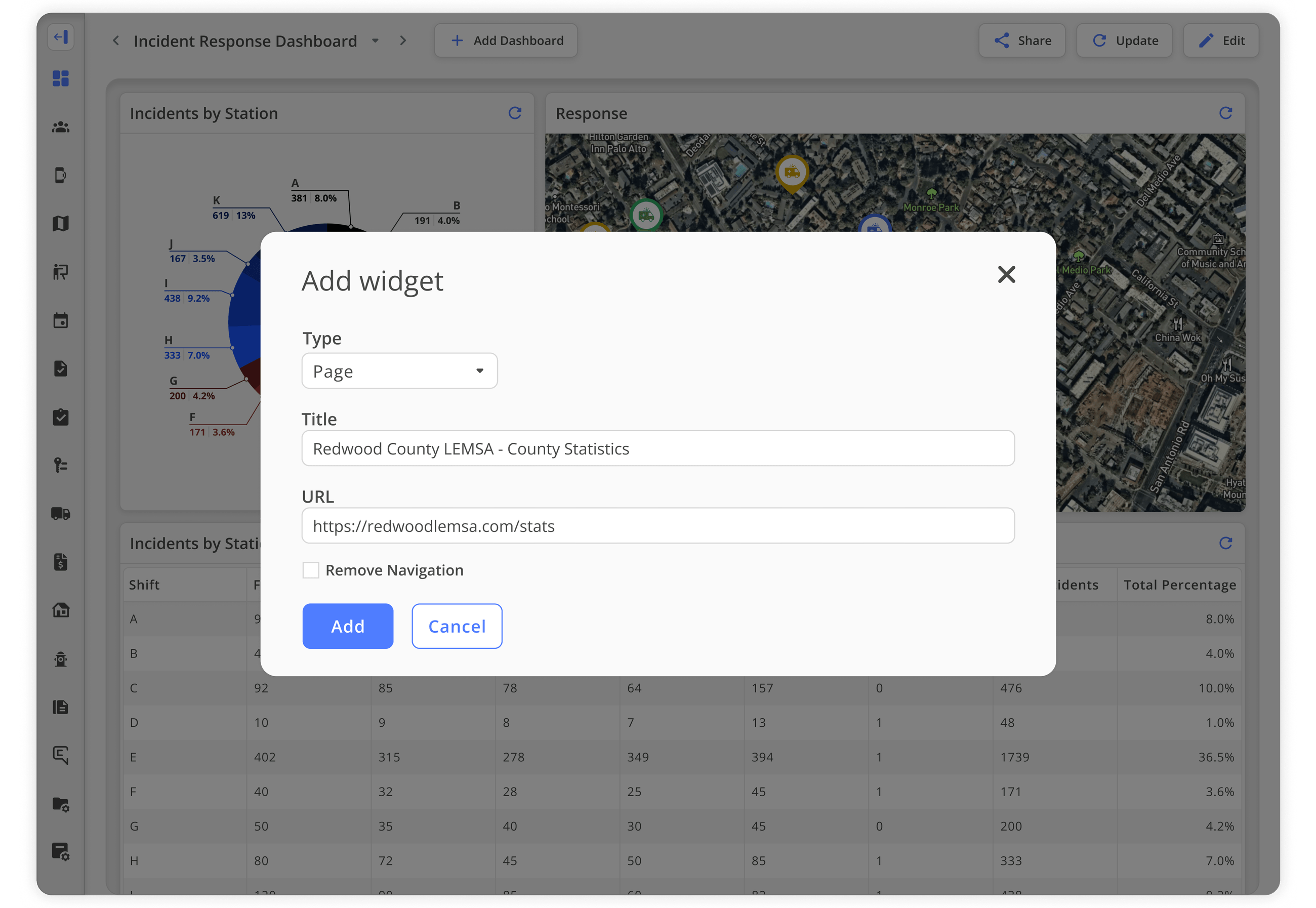This screenshot has height=908, width=1316.
Task: Expand the Incident Response Dashboard selector
Action: coord(375,40)
